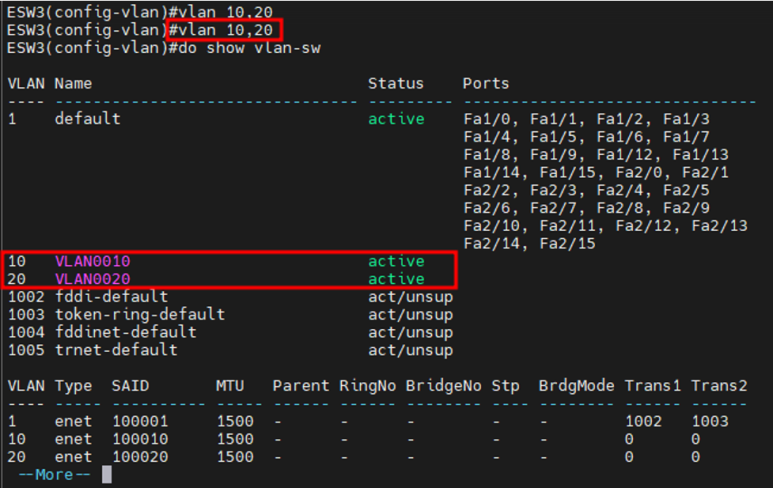Click the Trans2 column header

click(719, 385)
